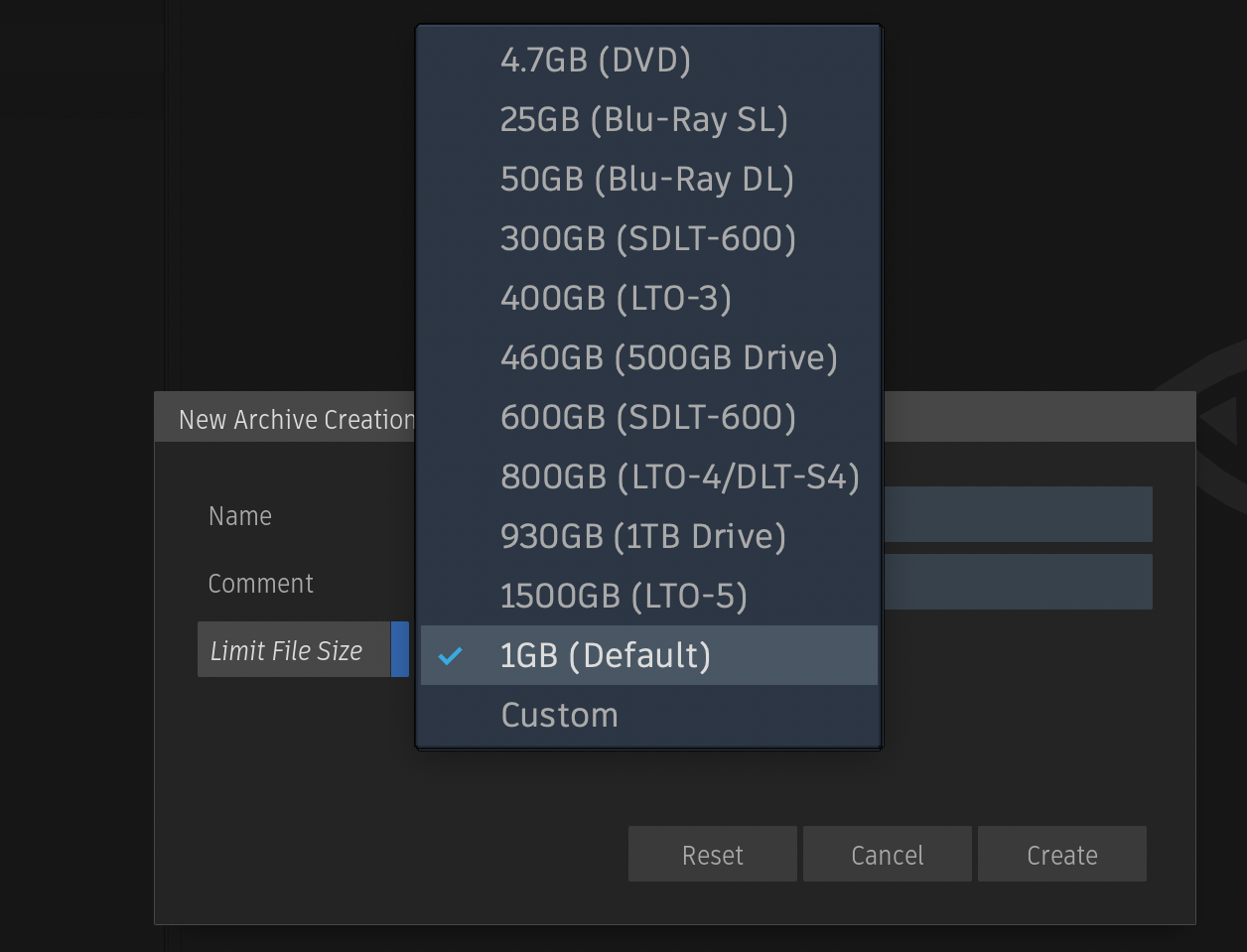Click the Reset button

[x=712, y=854]
